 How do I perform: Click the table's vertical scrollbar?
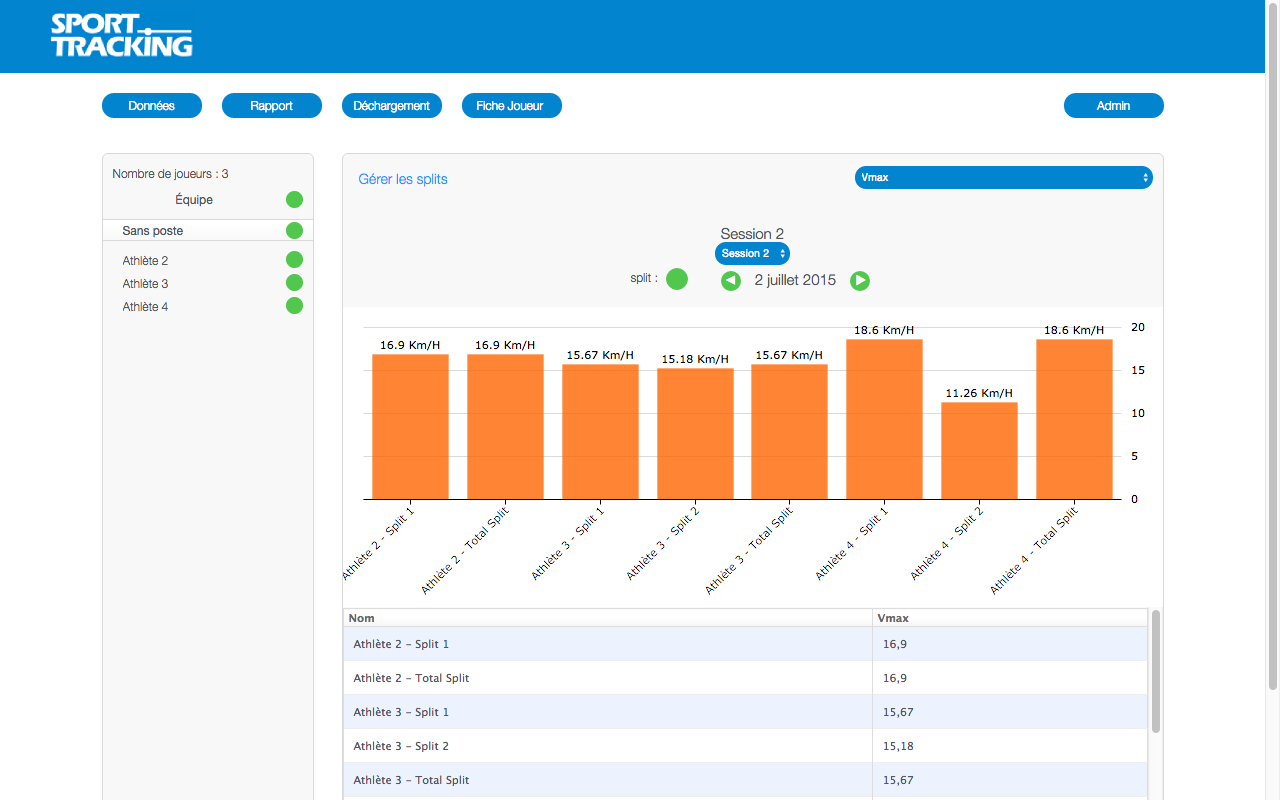1156,670
